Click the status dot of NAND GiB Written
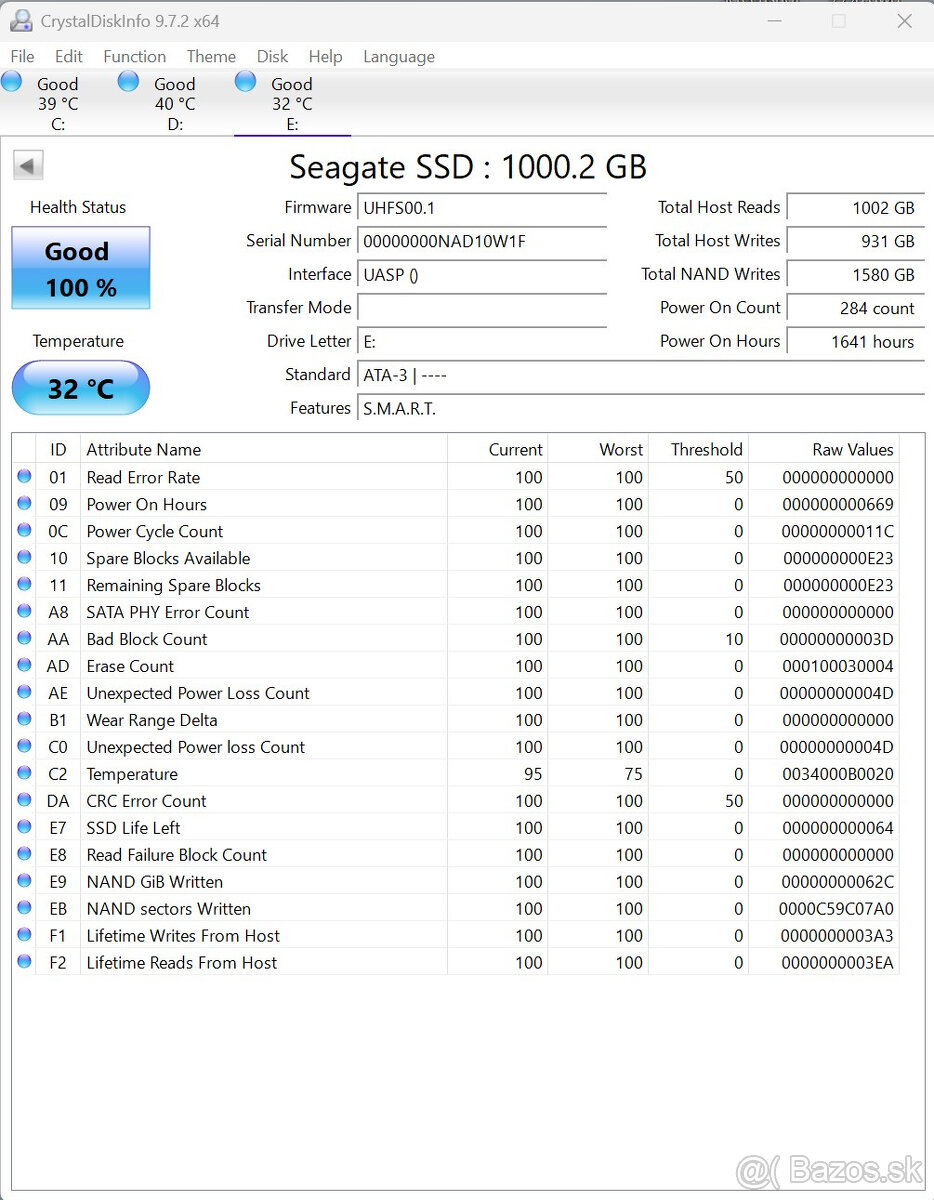 pos(24,882)
